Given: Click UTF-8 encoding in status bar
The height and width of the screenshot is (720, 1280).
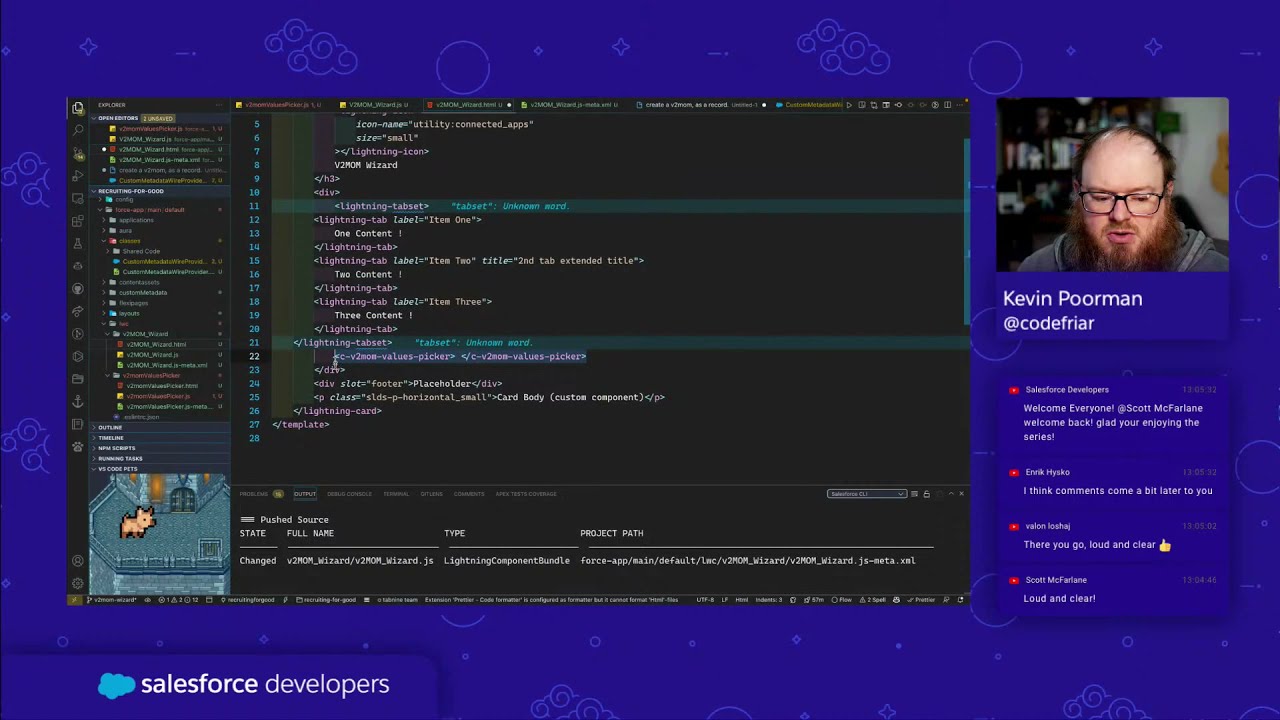Looking at the screenshot, I should tap(705, 600).
